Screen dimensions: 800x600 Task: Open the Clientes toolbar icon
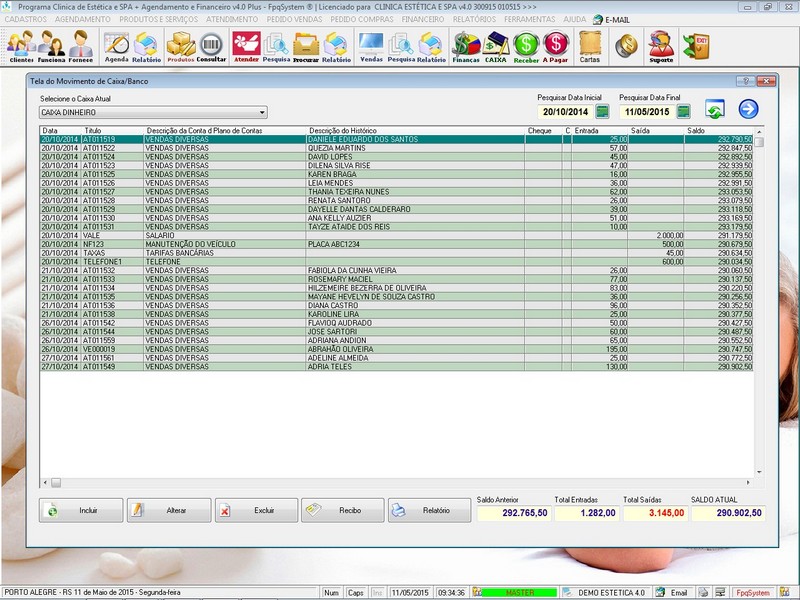(x=21, y=46)
